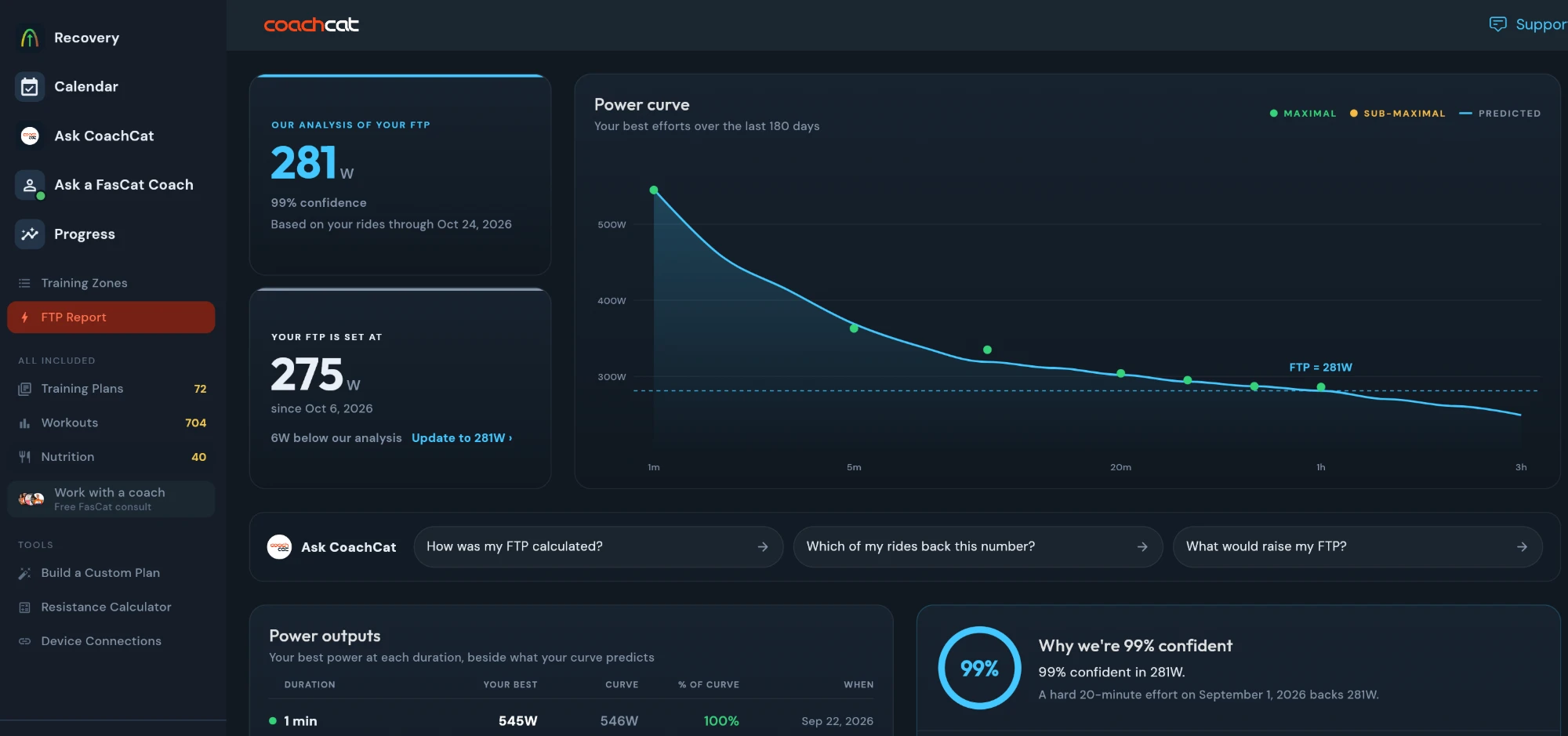Open the Workouts library label
1568x736 pixels.
[x=70, y=423]
